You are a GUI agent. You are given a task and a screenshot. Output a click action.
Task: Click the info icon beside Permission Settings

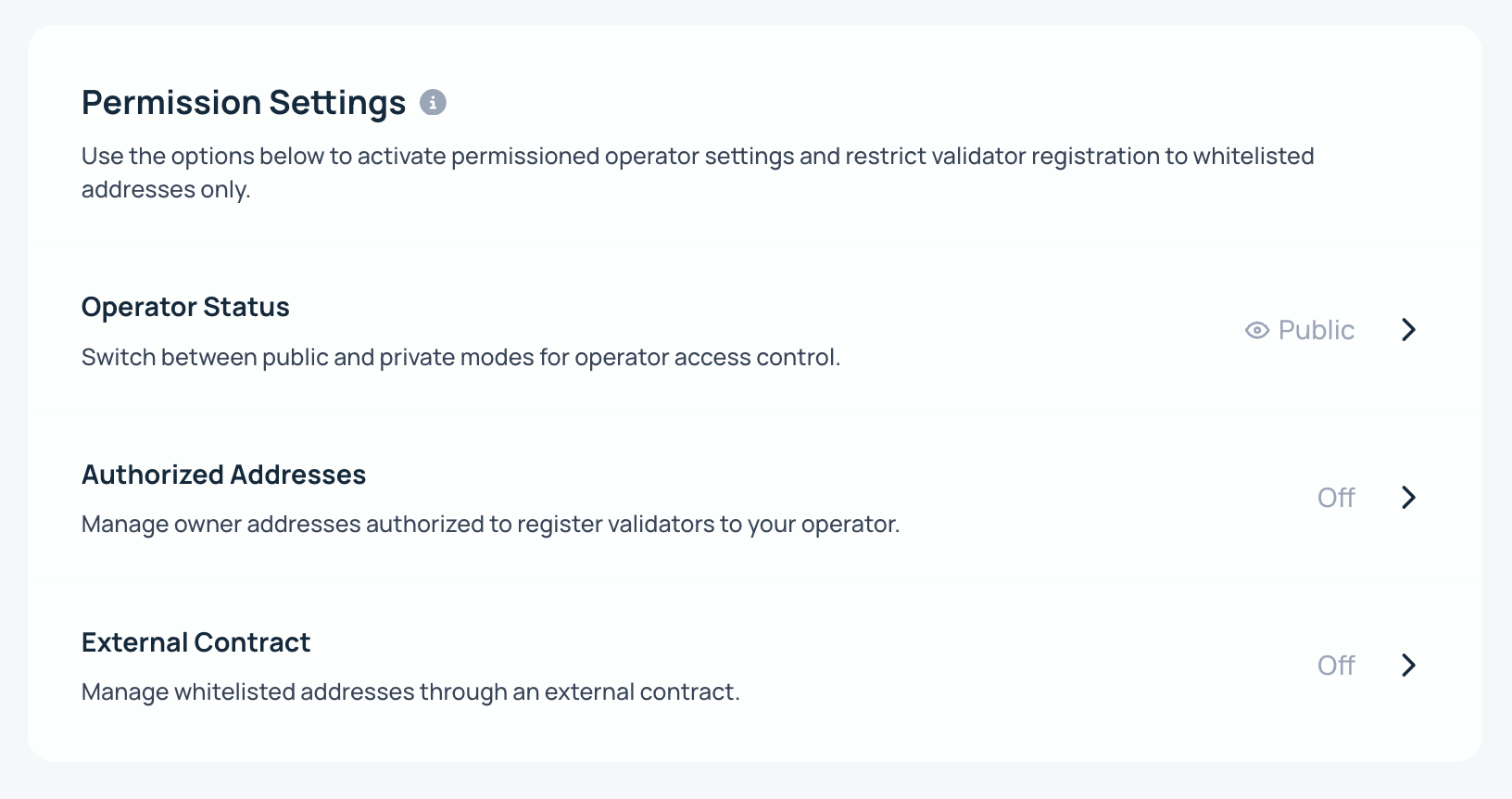point(433,102)
